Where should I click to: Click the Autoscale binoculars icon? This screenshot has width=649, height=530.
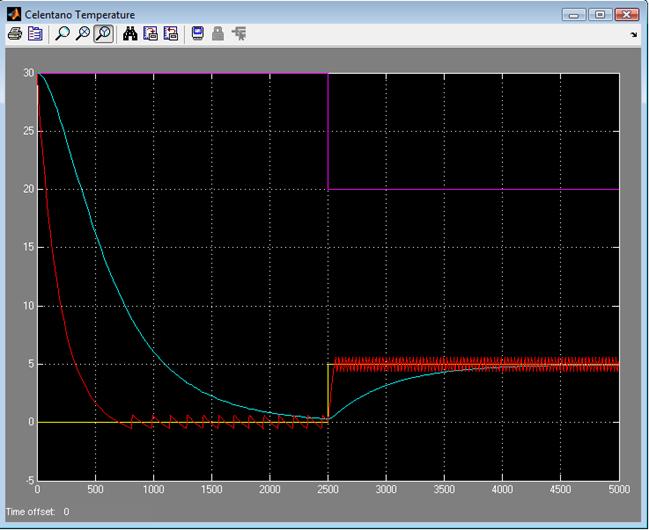(130, 34)
